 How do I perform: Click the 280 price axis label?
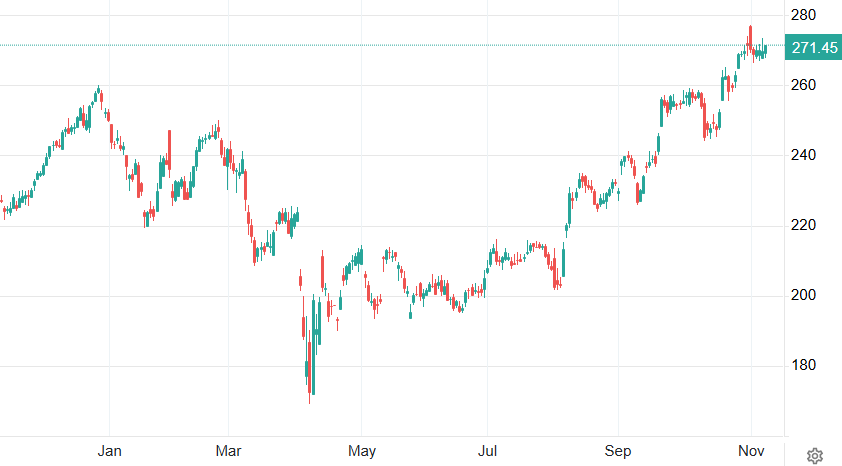click(804, 15)
